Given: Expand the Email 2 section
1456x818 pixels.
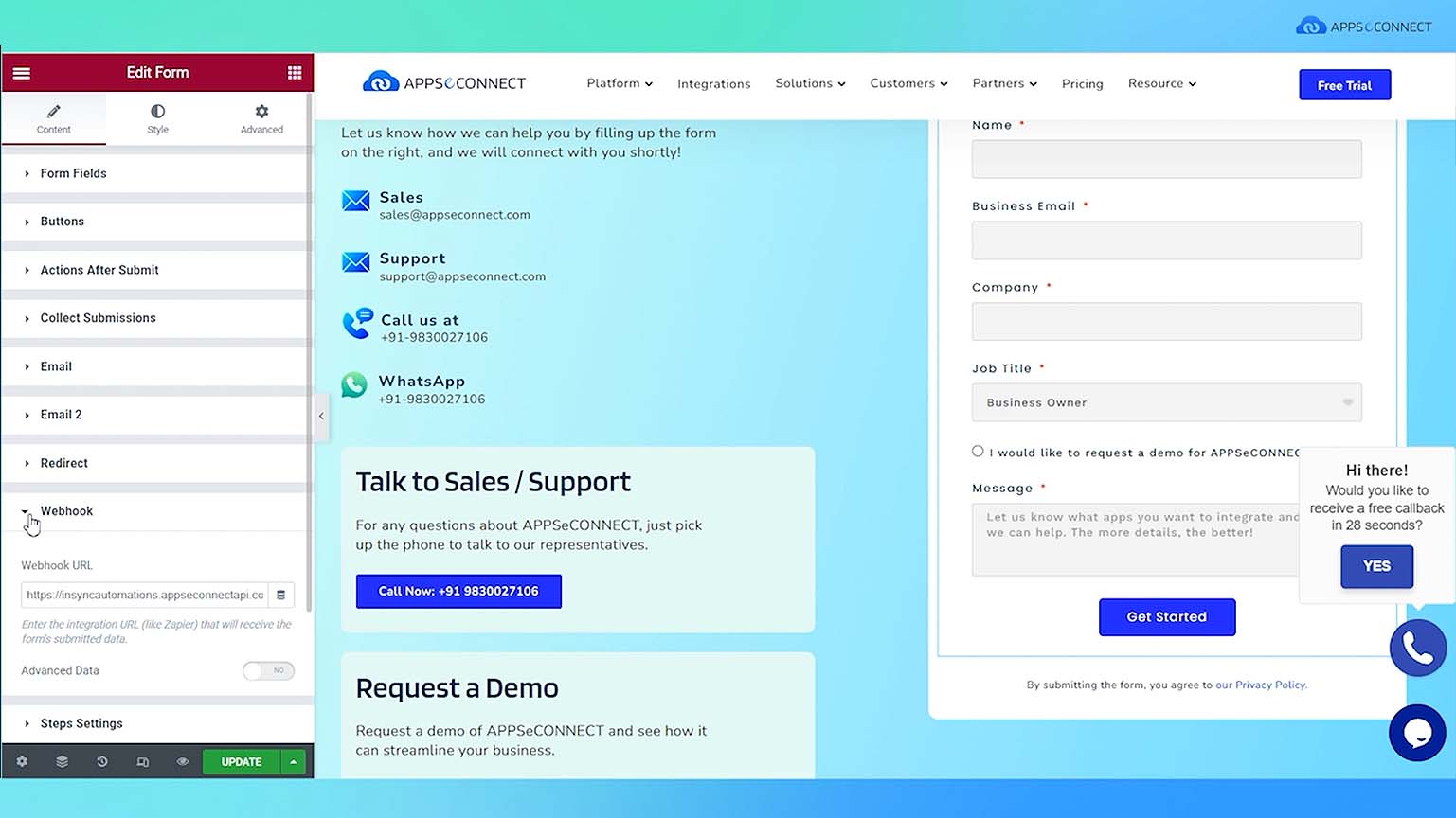Looking at the screenshot, I should (157, 415).
